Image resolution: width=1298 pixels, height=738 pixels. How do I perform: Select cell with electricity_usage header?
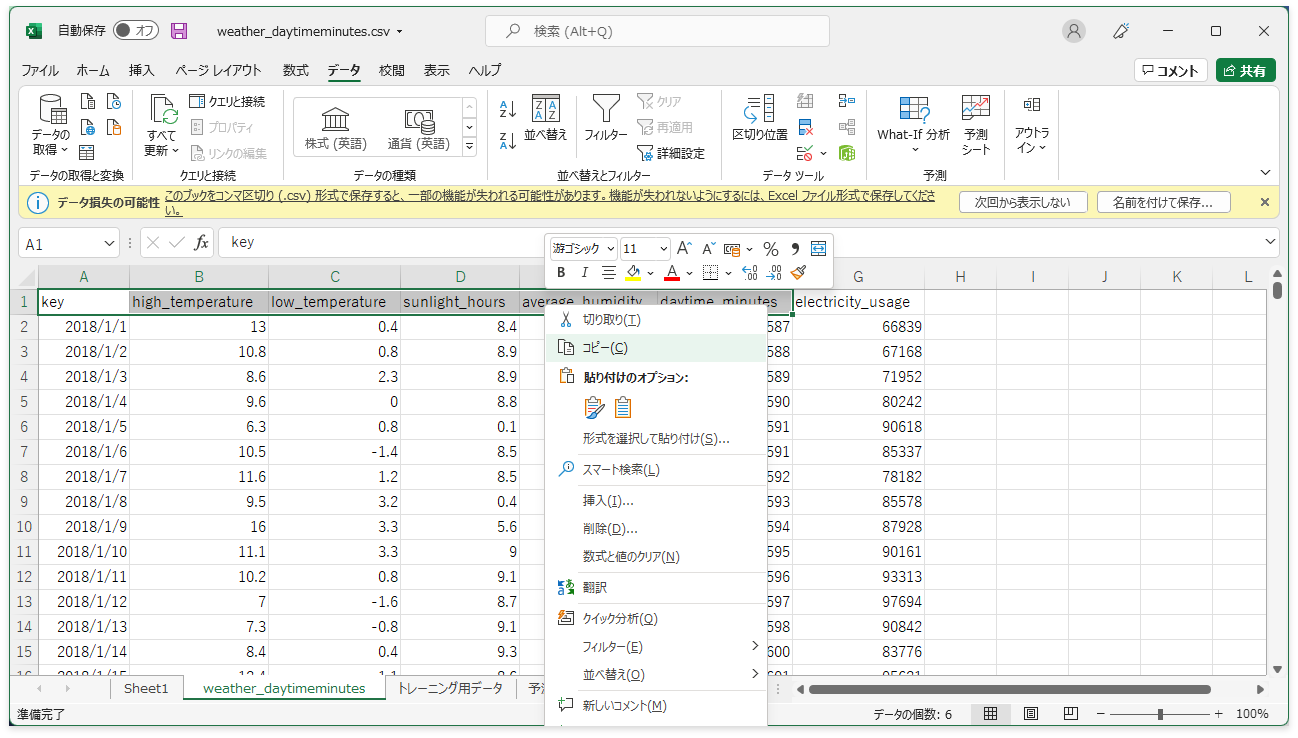click(858, 302)
